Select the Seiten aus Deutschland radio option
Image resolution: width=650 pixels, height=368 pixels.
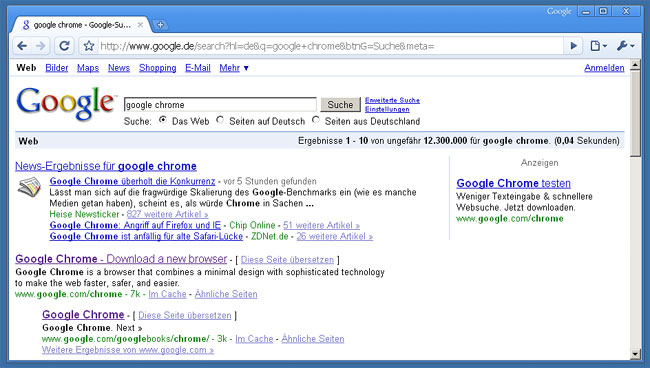click(316, 120)
